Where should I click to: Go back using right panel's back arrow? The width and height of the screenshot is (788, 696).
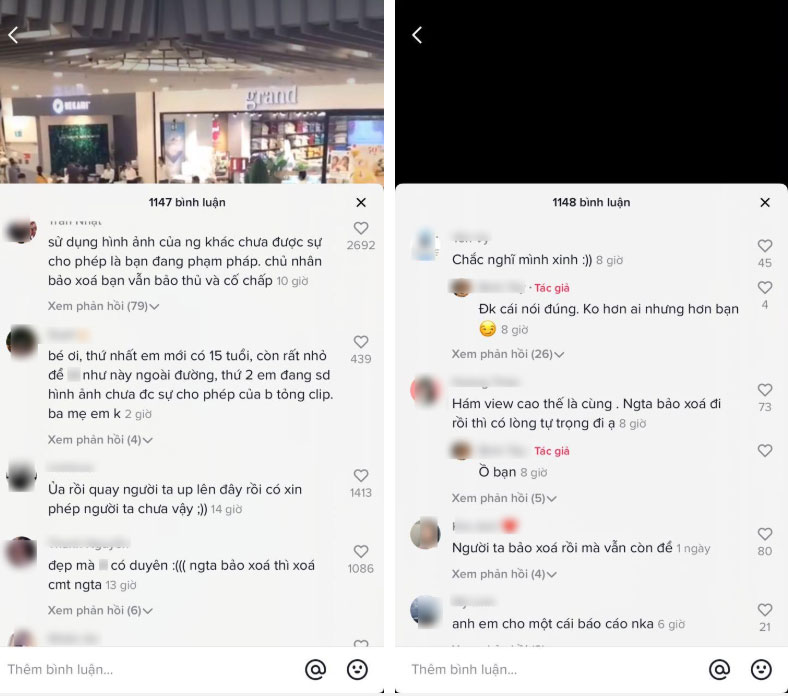click(x=417, y=35)
